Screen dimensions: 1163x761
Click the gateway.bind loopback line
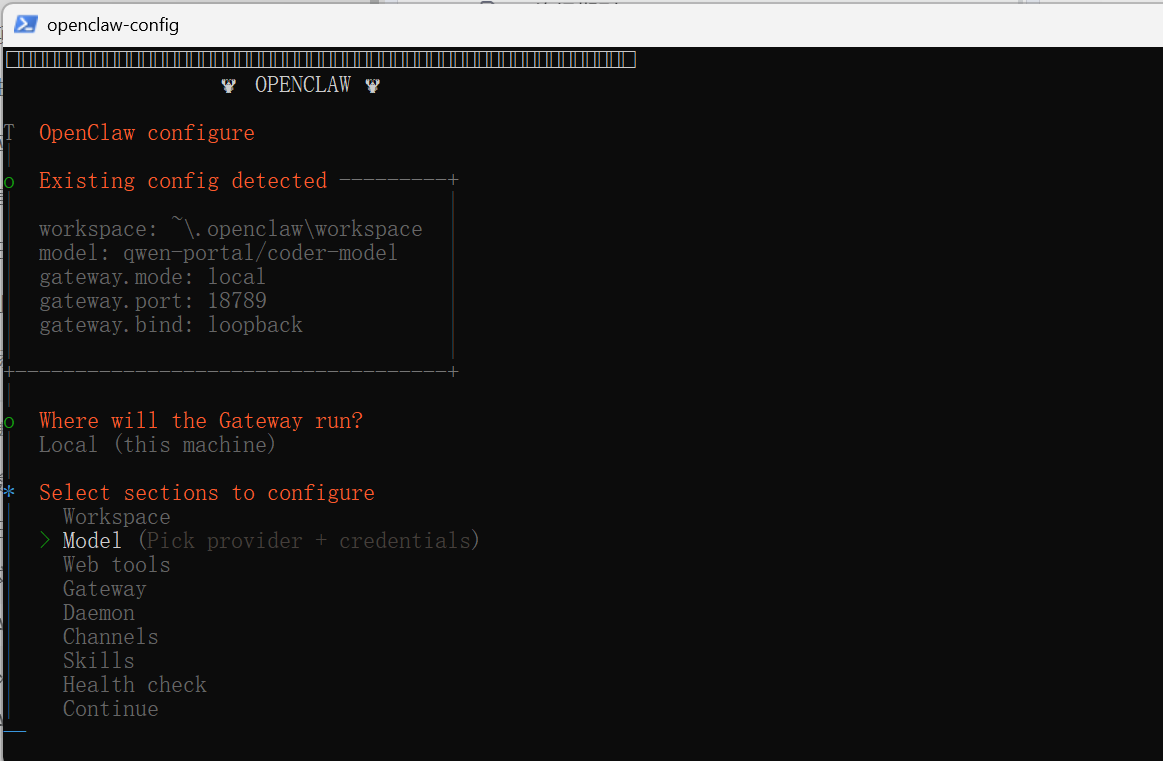point(171,325)
